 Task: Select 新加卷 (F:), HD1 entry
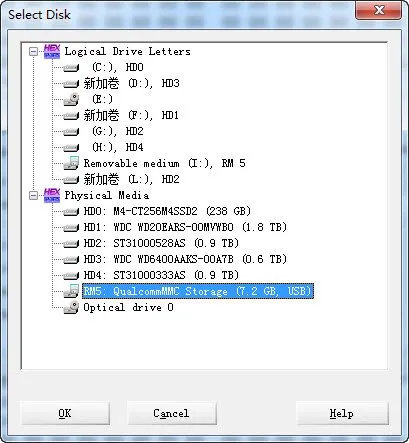(131, 115)
